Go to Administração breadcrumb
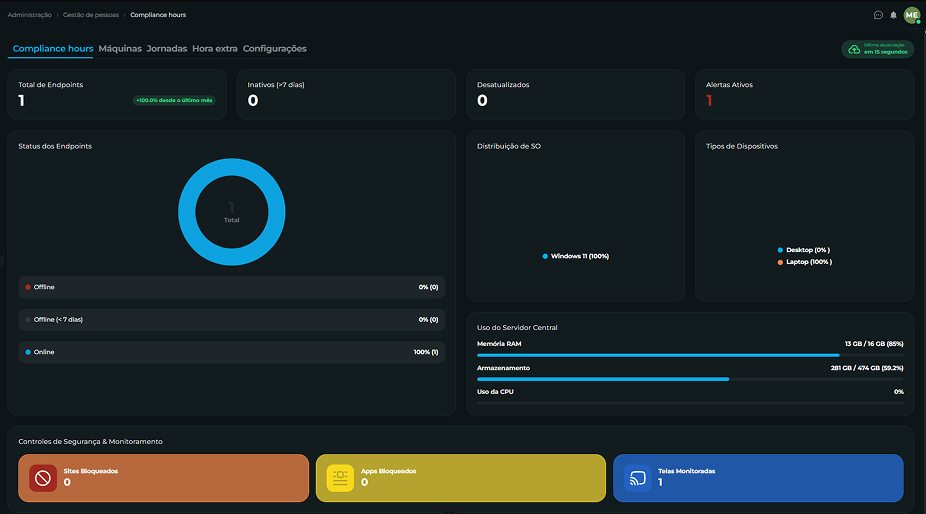The width and height of the screenshot is (926, 514). tap(30, 15)
